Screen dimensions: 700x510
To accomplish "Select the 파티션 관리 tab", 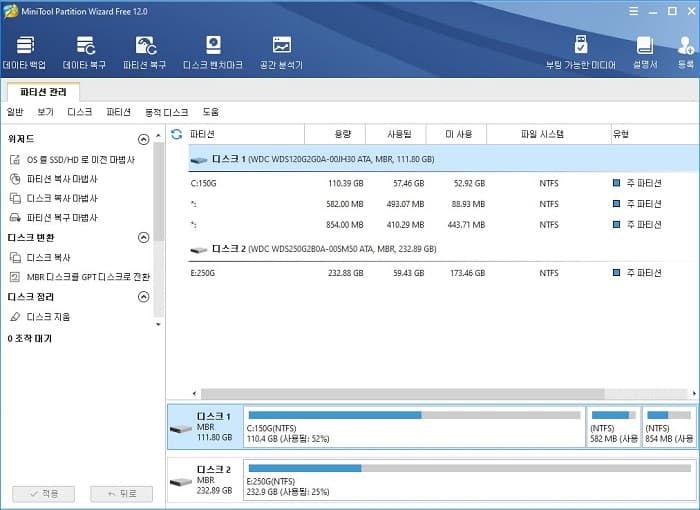I will click(x=43, y=92).
